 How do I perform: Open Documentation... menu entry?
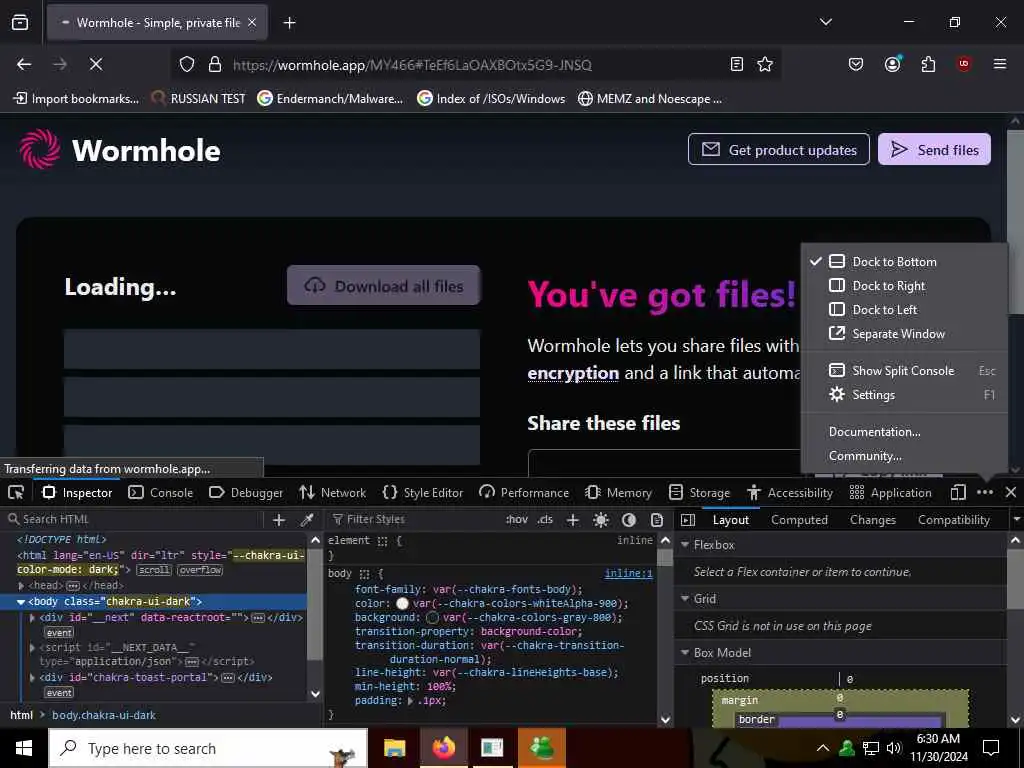click(x=904, y=432)
